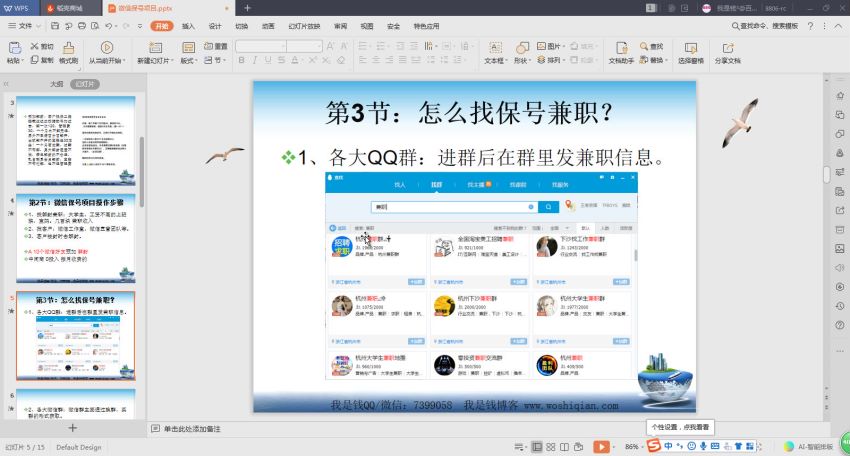
Task: Click the AI smart layout button
Action: (809, 446)
